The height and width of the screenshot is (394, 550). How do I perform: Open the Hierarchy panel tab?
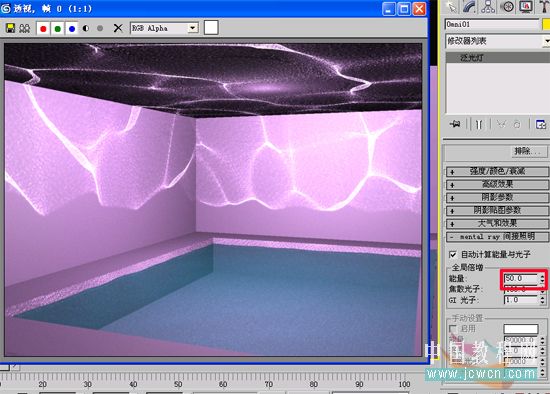(488, 7)
